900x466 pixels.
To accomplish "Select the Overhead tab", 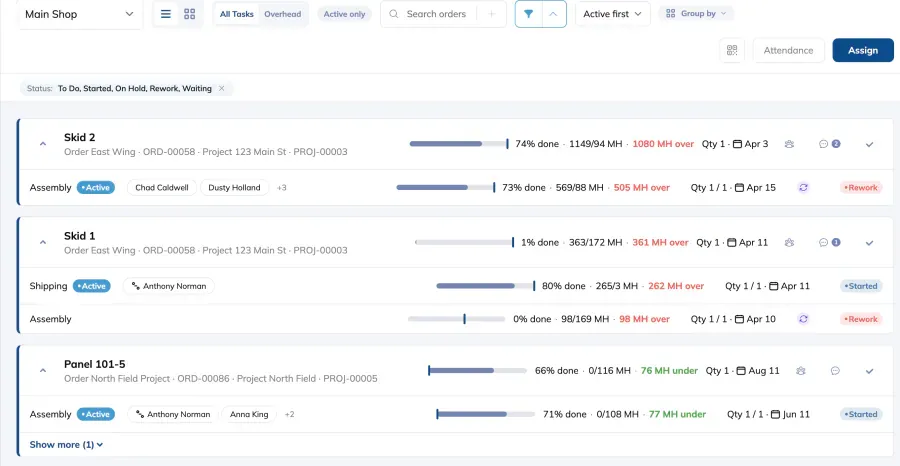I will coord(282,14).
